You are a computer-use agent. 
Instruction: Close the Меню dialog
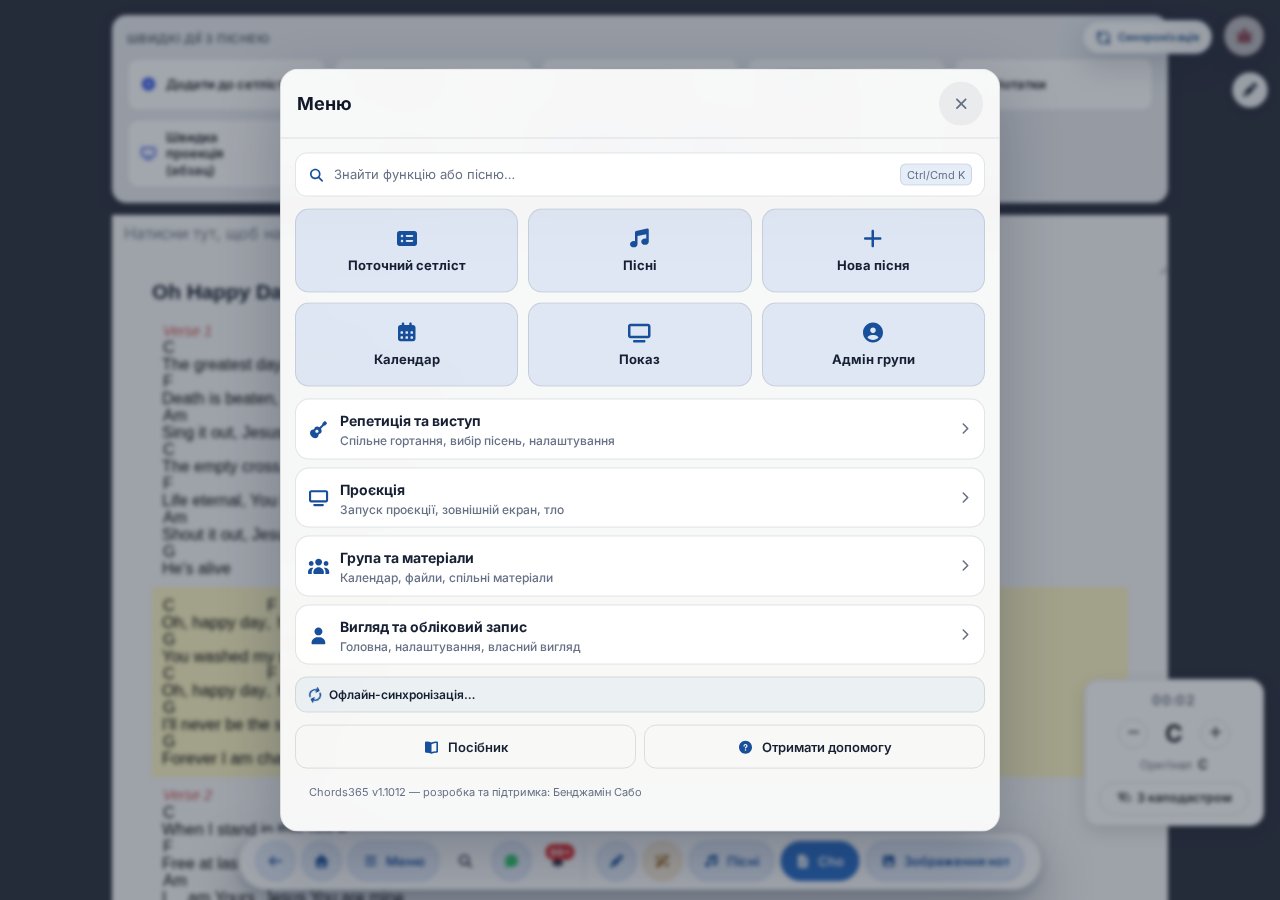tap(961, 104)
